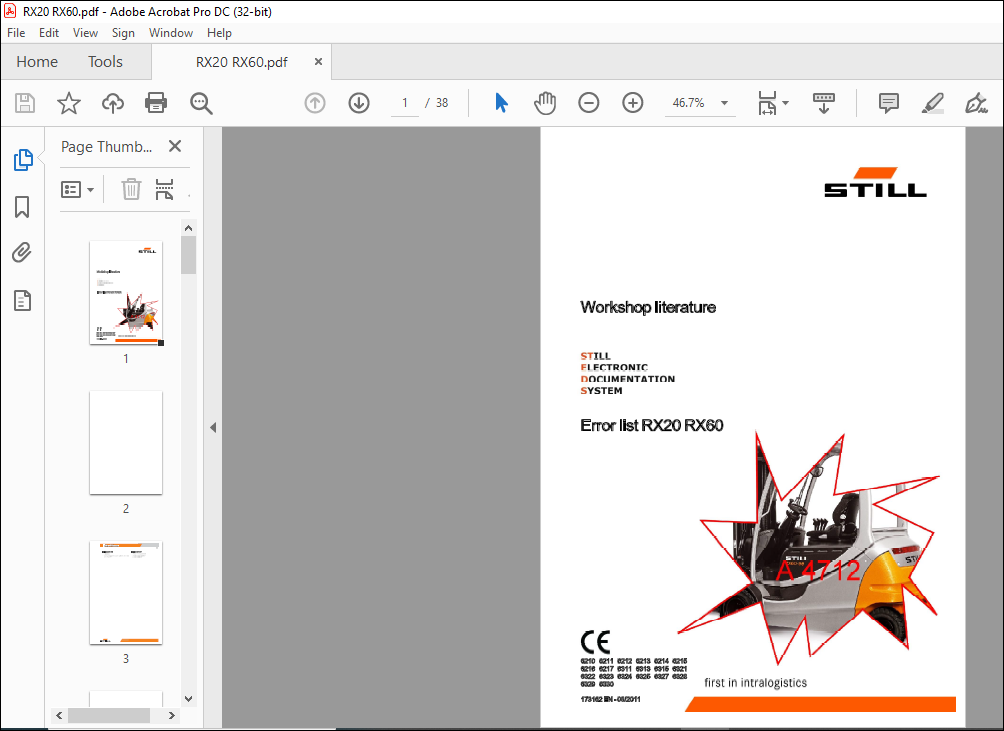Switch to the Home tab

coord(37,61)
